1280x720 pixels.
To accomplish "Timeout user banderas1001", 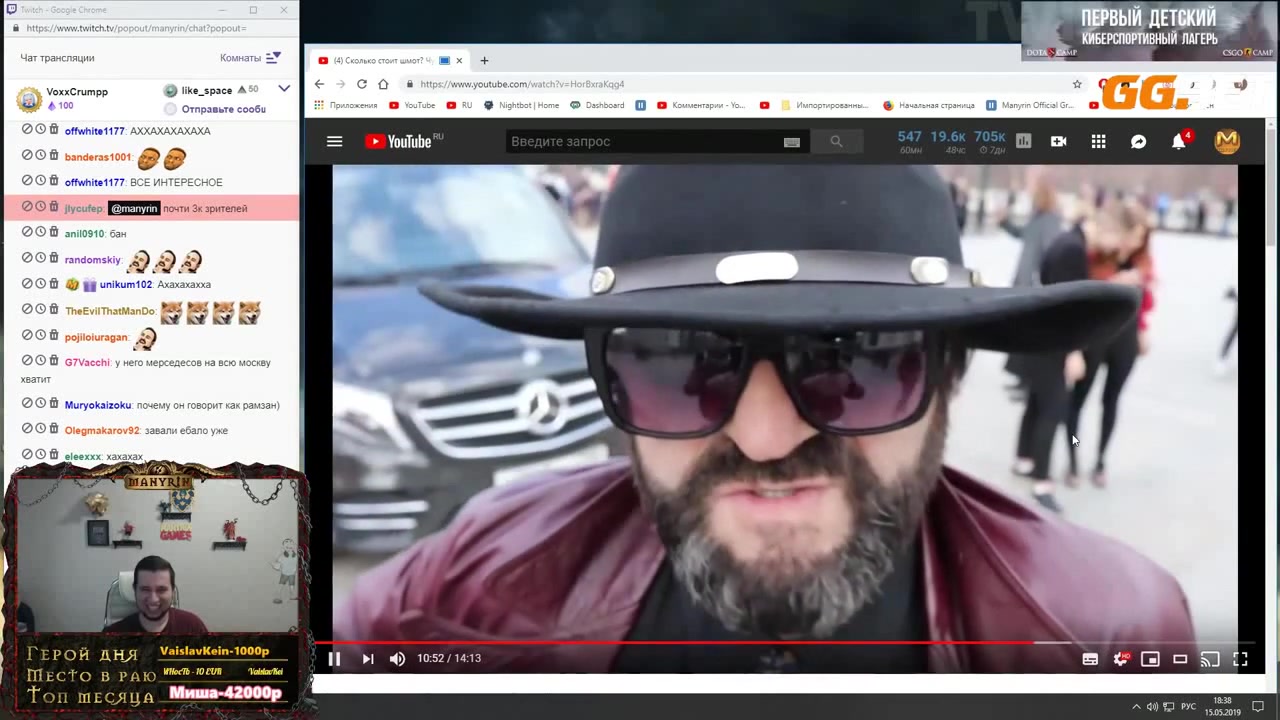I will click(x=41, y=155).
